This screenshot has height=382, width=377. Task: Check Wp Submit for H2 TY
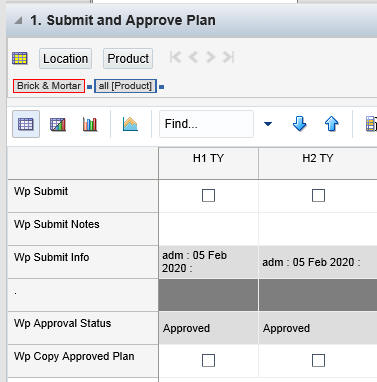tap(318, 196)
